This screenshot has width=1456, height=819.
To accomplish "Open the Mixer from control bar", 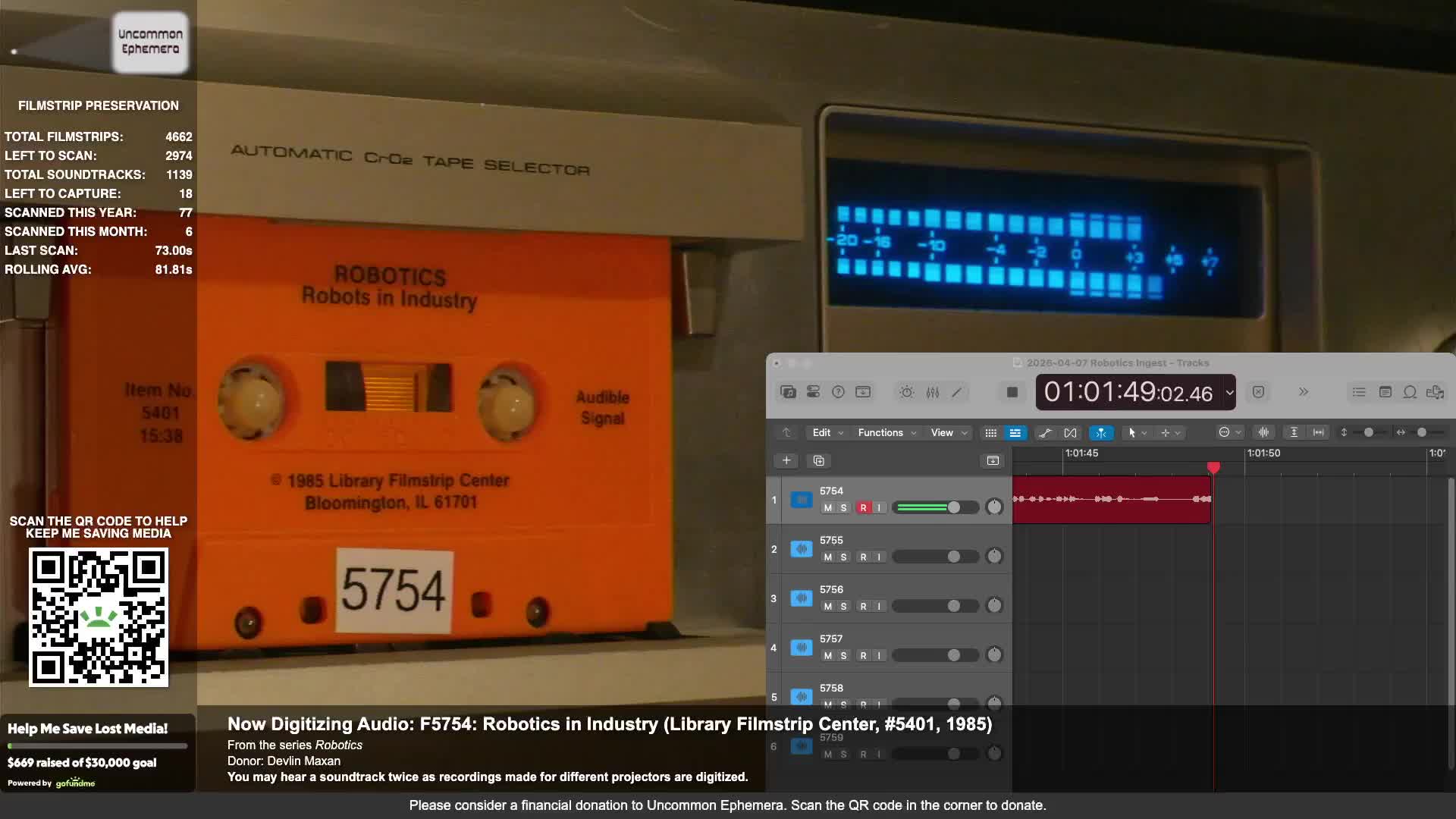I will point(932,392).
